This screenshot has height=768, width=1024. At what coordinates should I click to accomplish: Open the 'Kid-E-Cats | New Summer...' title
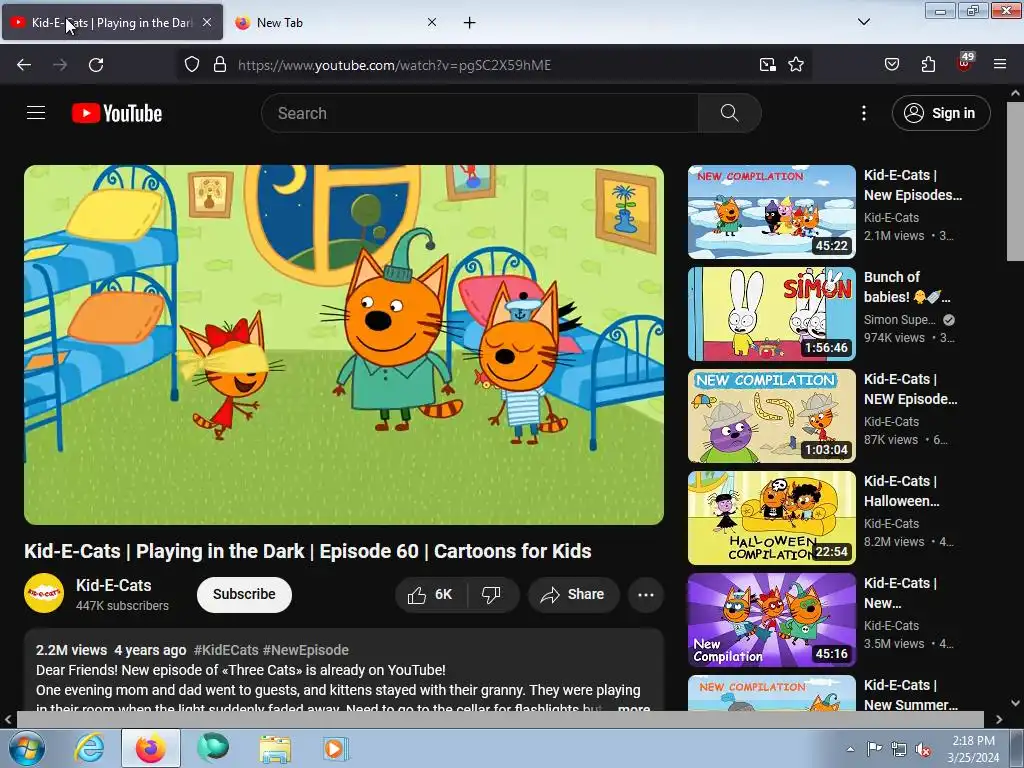tap(910, 695)
